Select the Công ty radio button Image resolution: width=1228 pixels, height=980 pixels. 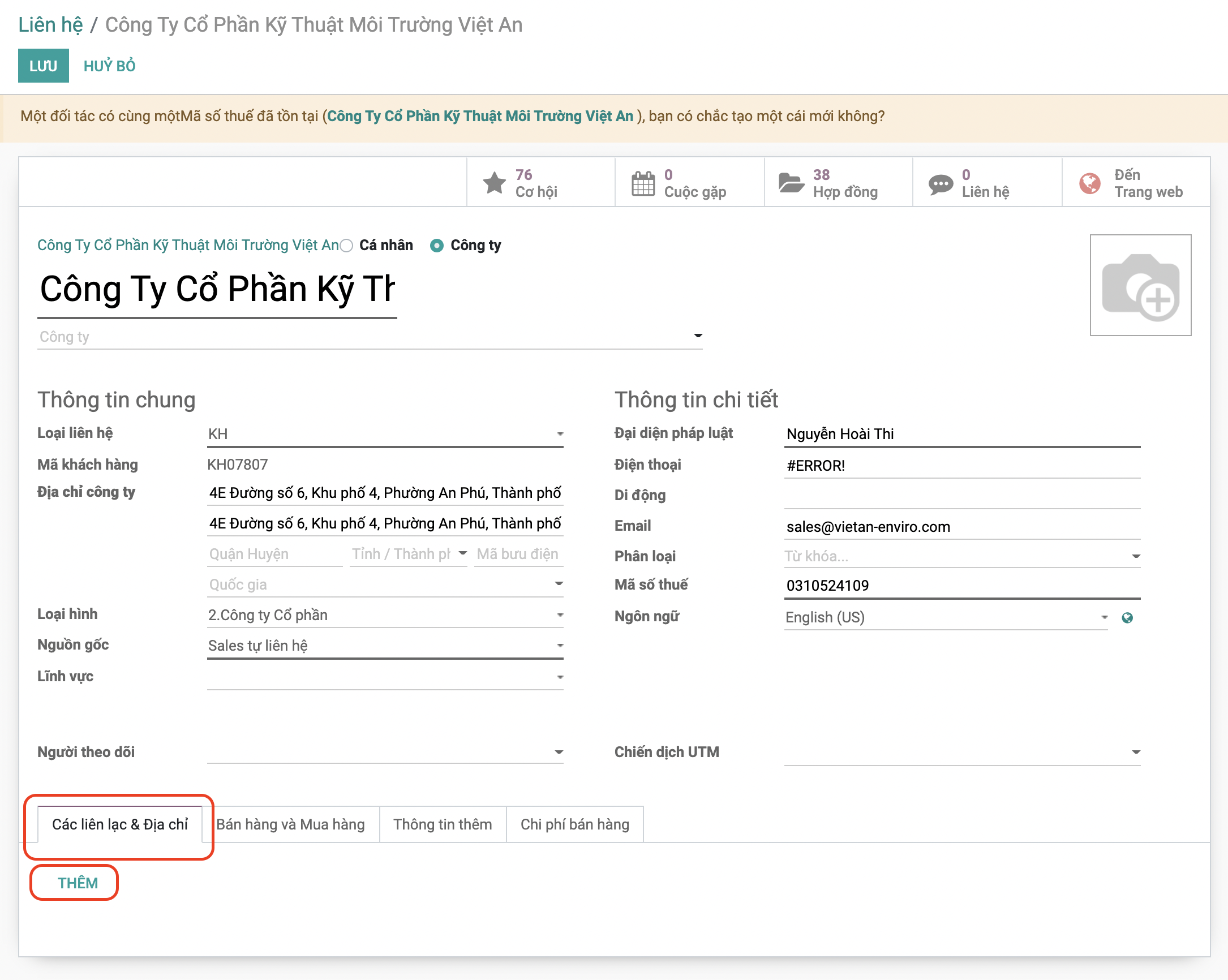(x=437, y=246)
